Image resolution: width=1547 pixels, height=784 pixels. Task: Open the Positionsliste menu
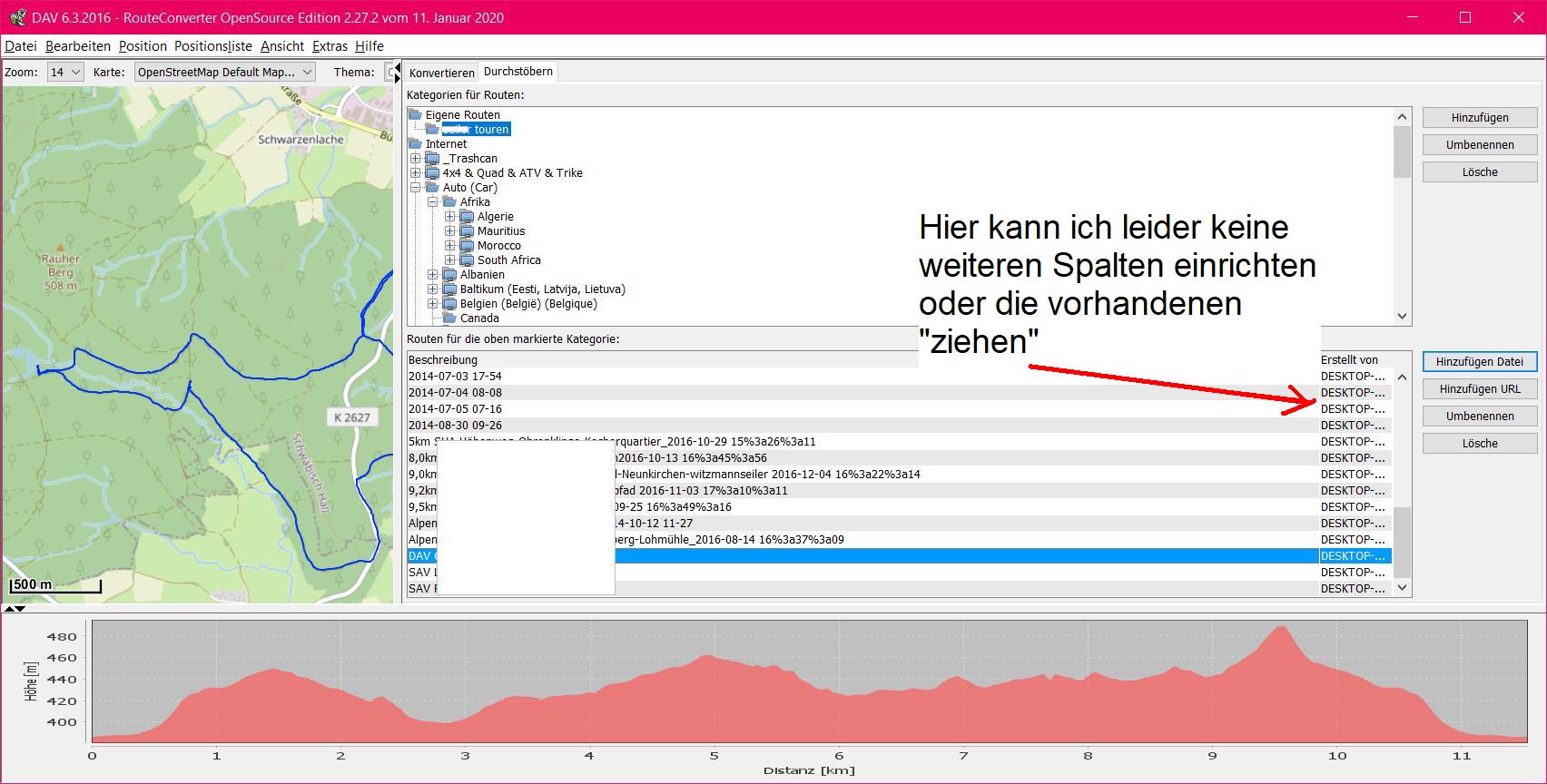[212, 46]
